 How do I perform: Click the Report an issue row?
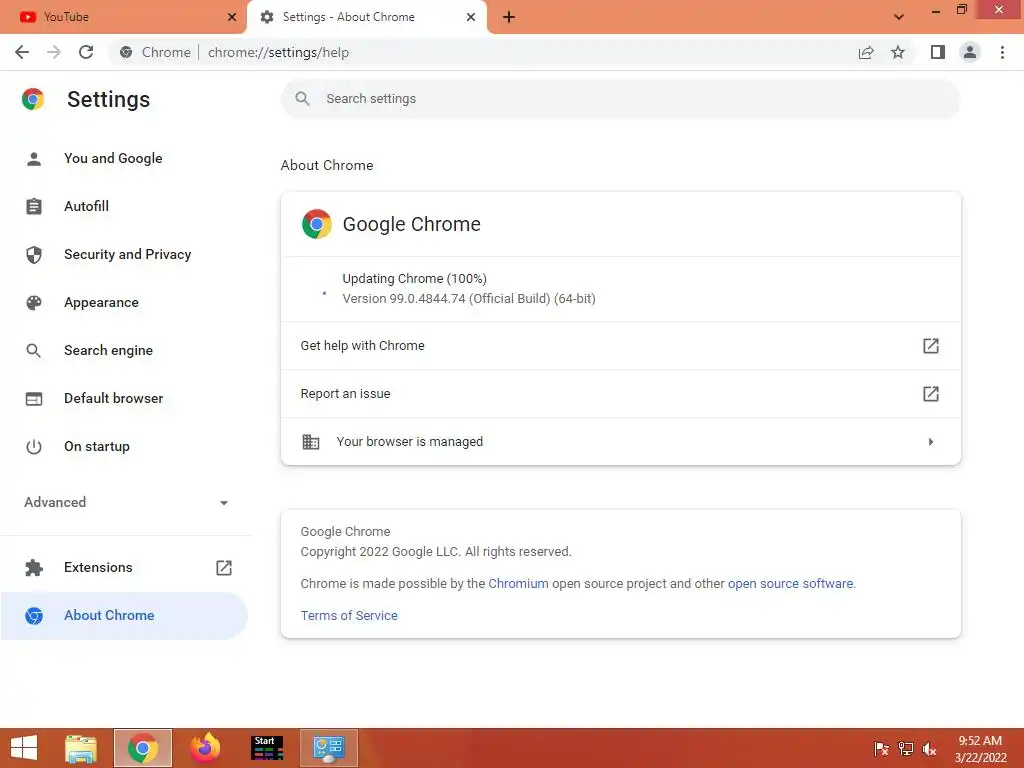tap(620, 394)
